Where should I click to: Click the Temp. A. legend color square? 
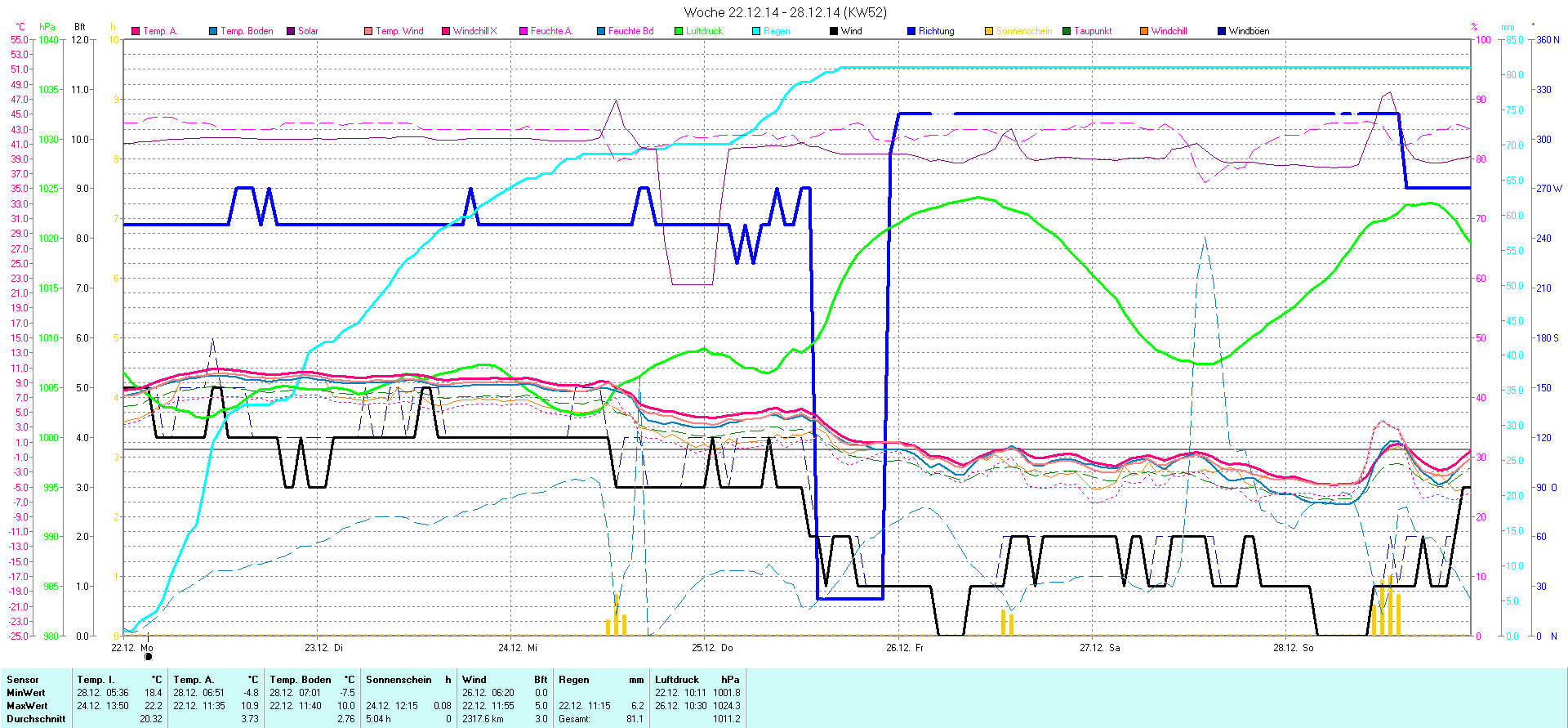coord(136,31)
